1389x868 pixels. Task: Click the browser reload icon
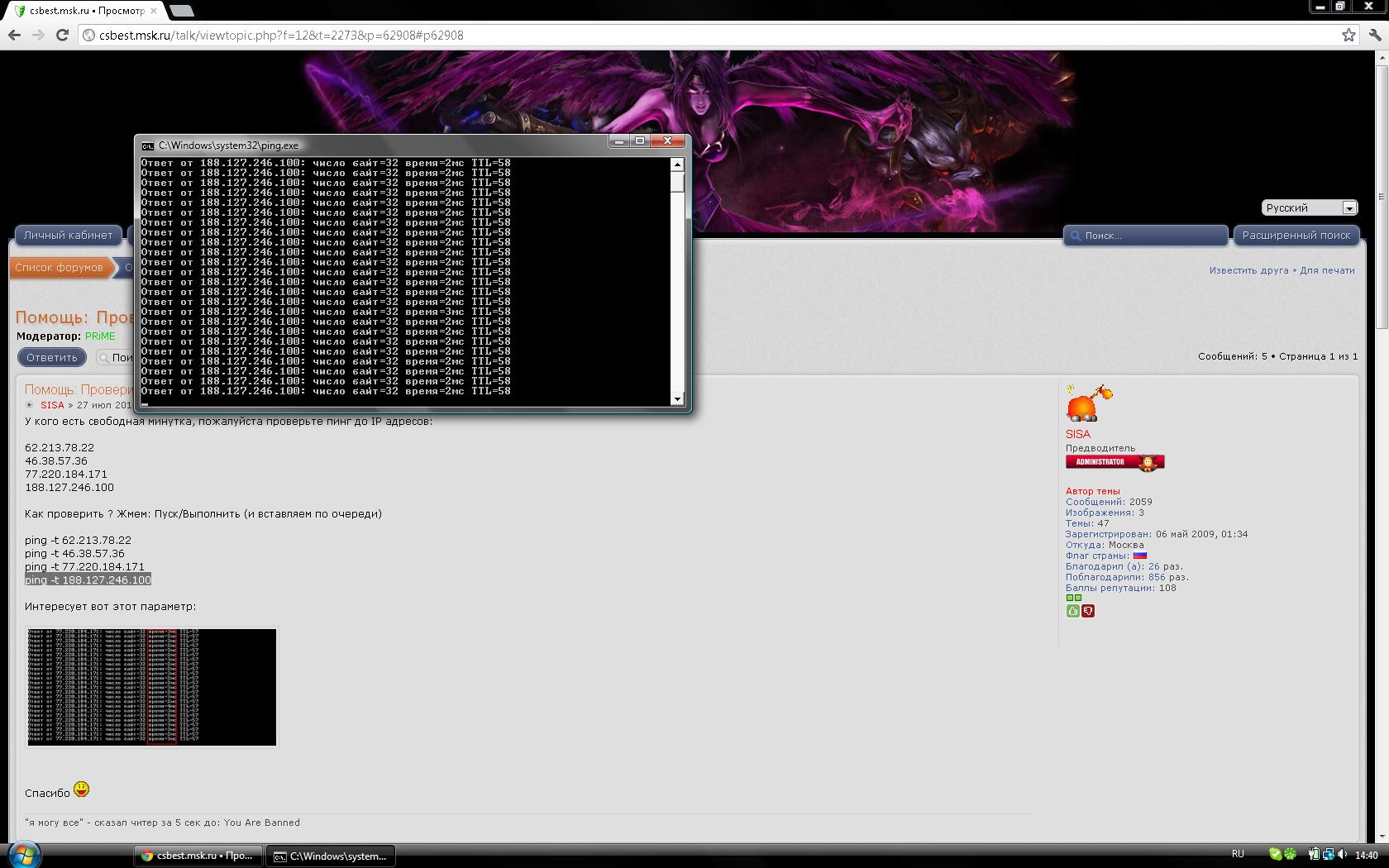point(62,35)
